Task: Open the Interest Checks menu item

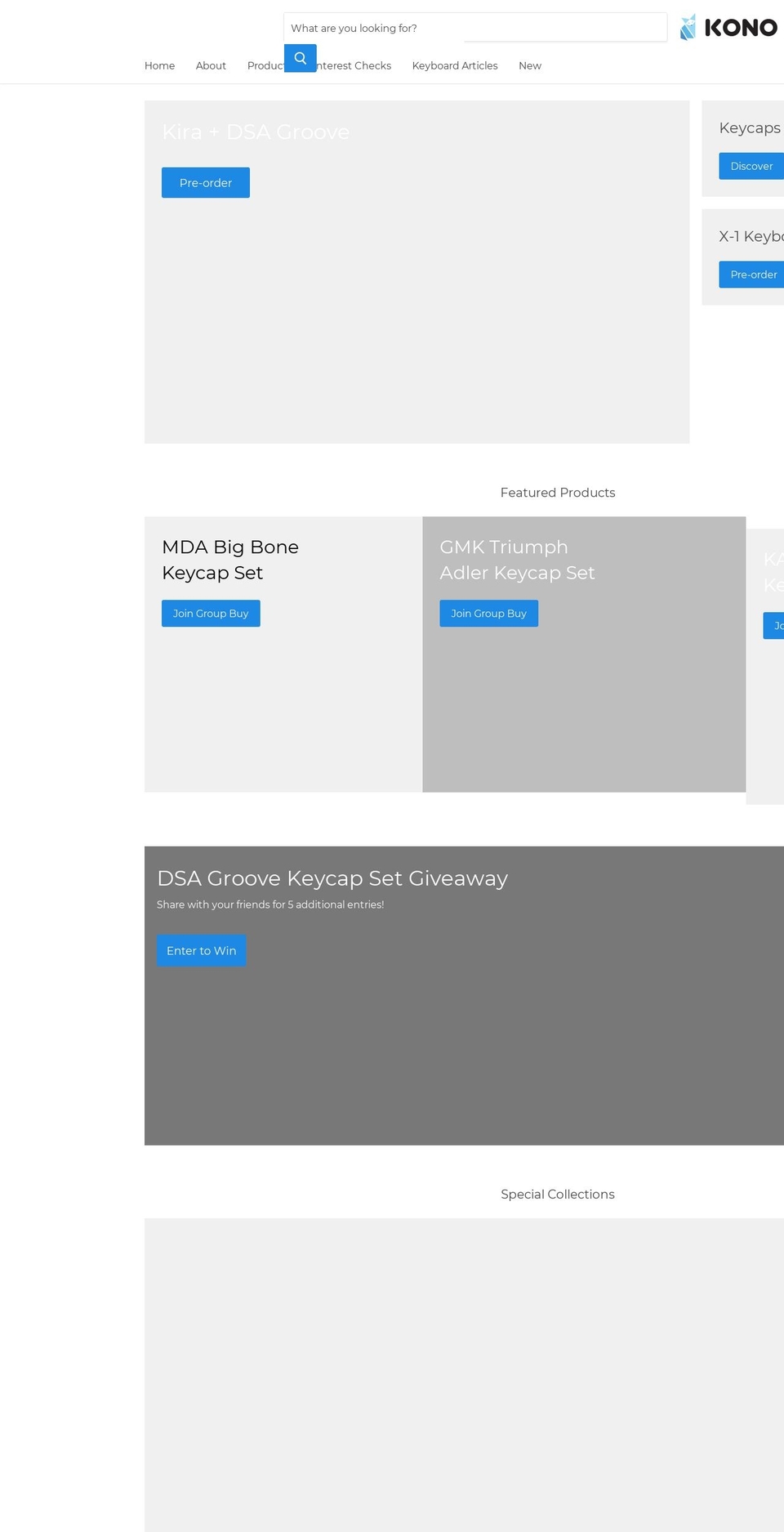Action: (354, 65)
